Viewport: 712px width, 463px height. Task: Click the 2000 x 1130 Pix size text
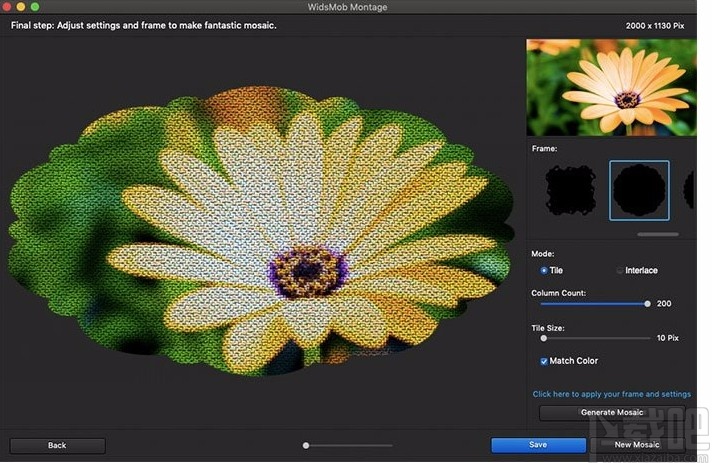655,26
